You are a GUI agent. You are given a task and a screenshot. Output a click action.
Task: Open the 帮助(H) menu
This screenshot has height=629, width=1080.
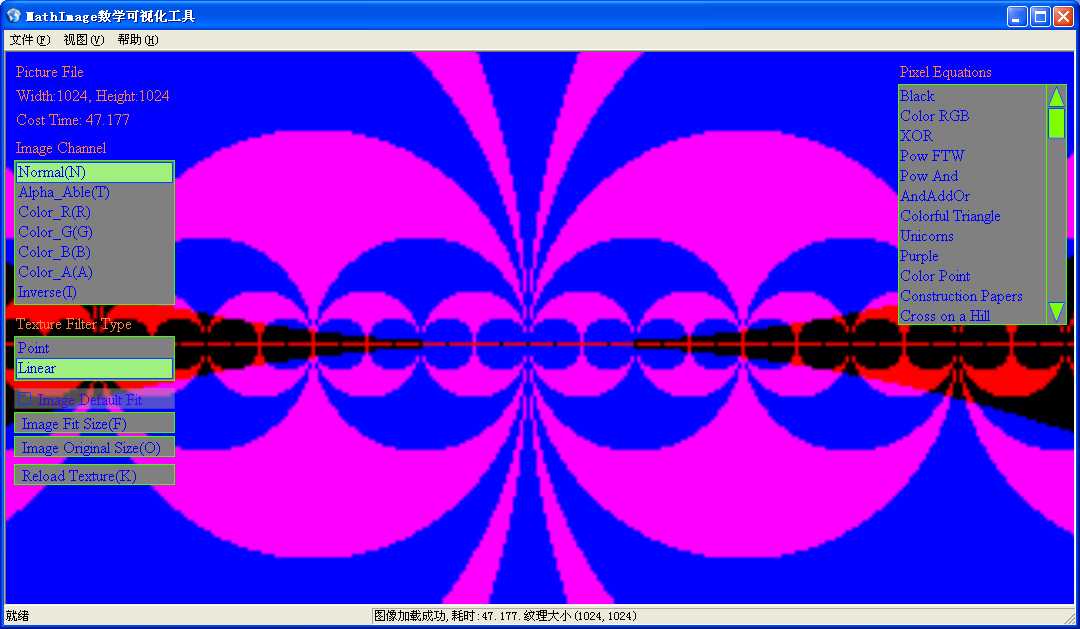[137, 40]
